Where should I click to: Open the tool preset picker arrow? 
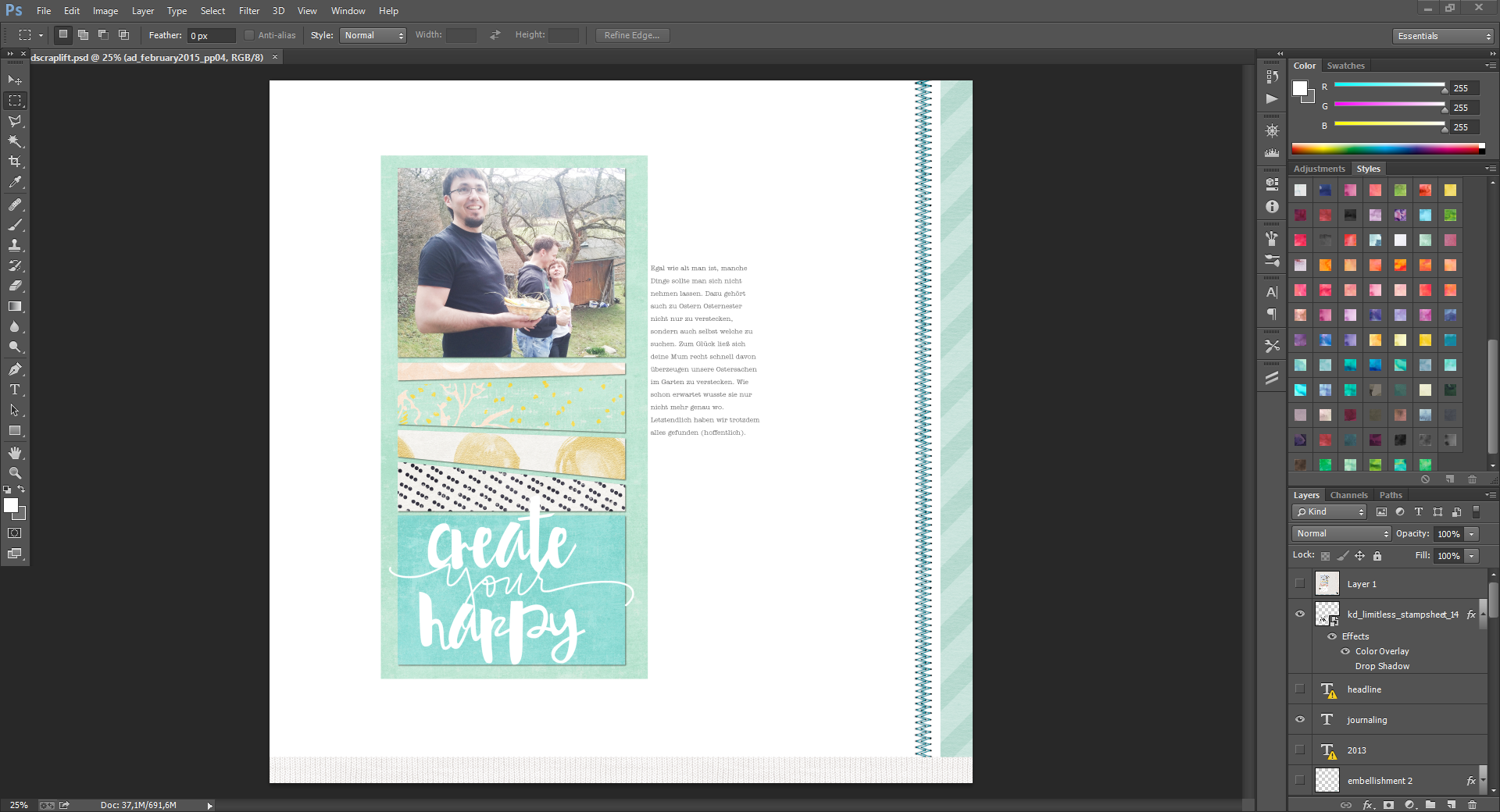pyautogui.click(x=41, y=35)
